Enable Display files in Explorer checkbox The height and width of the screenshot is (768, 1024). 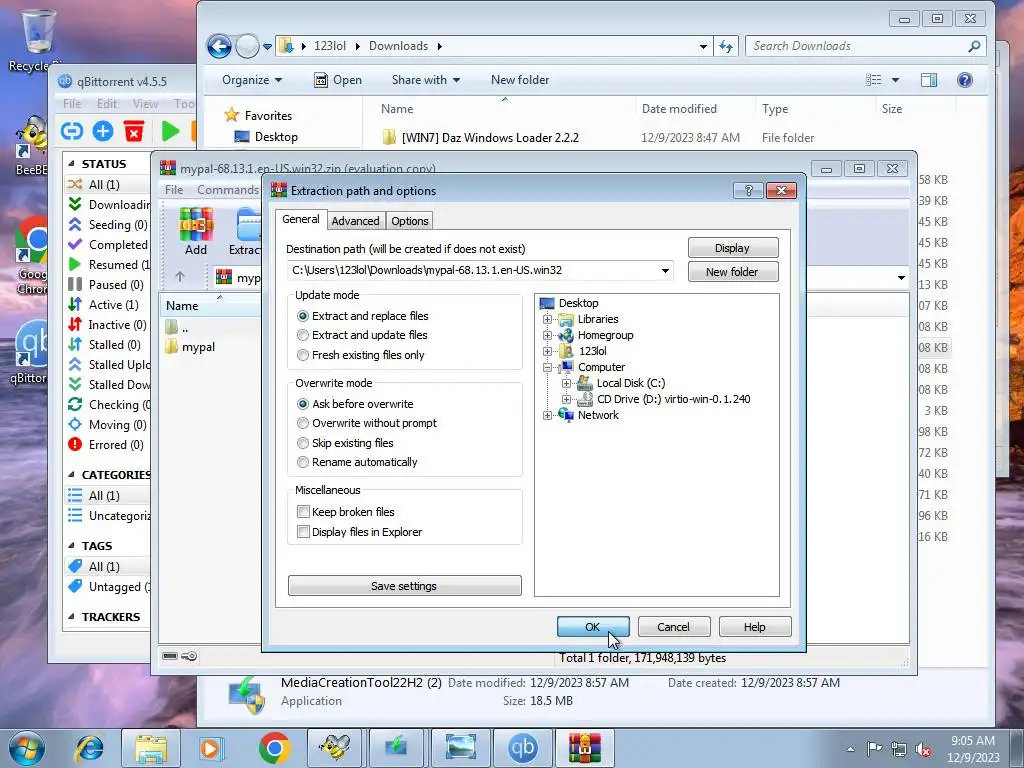303,532
